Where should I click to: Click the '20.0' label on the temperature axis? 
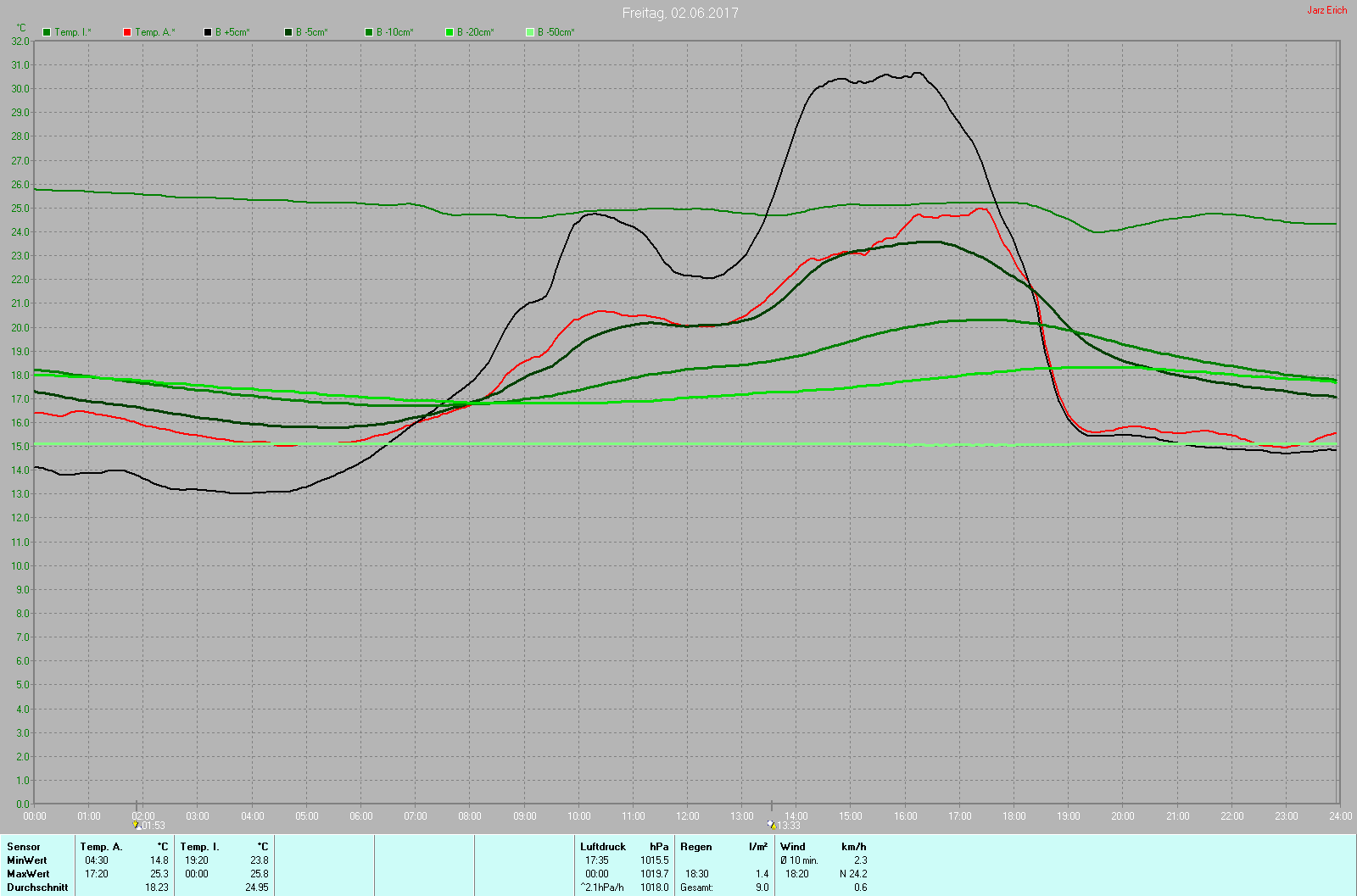pos(20,327)
